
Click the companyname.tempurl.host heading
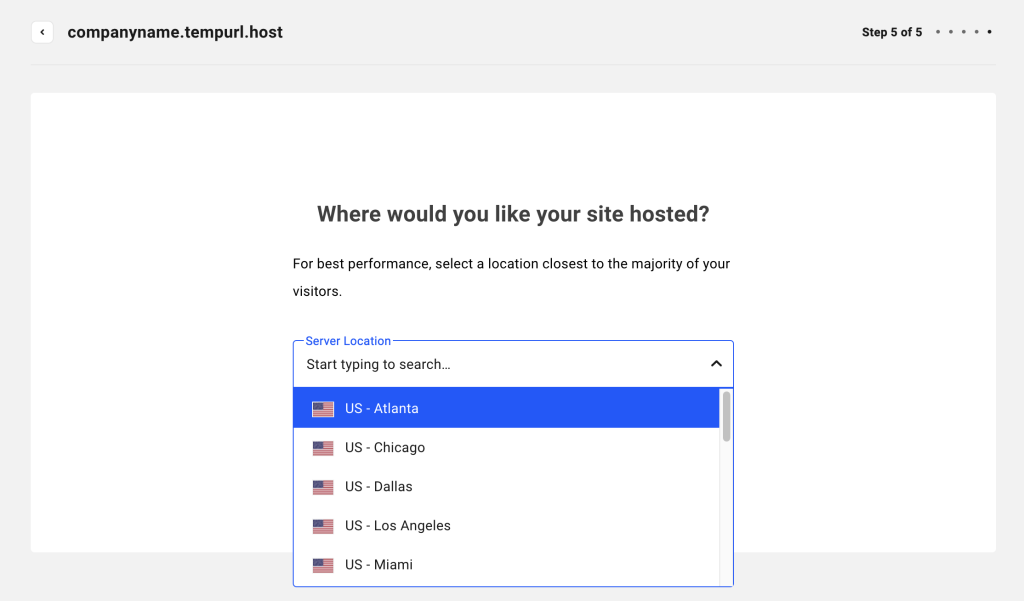[x=174, y=31]
